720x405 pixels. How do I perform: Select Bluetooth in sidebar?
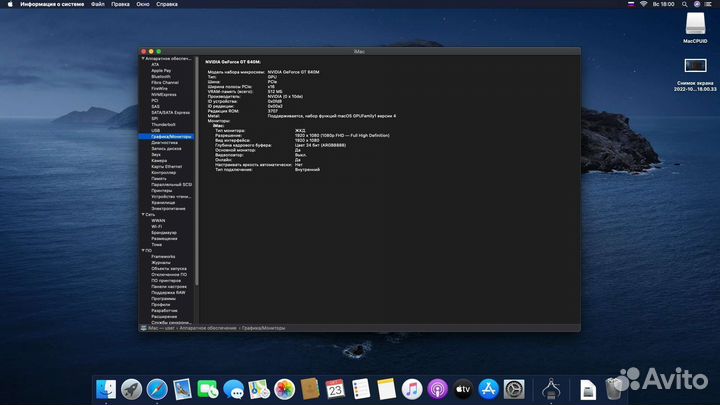click(x=161, y=77)
